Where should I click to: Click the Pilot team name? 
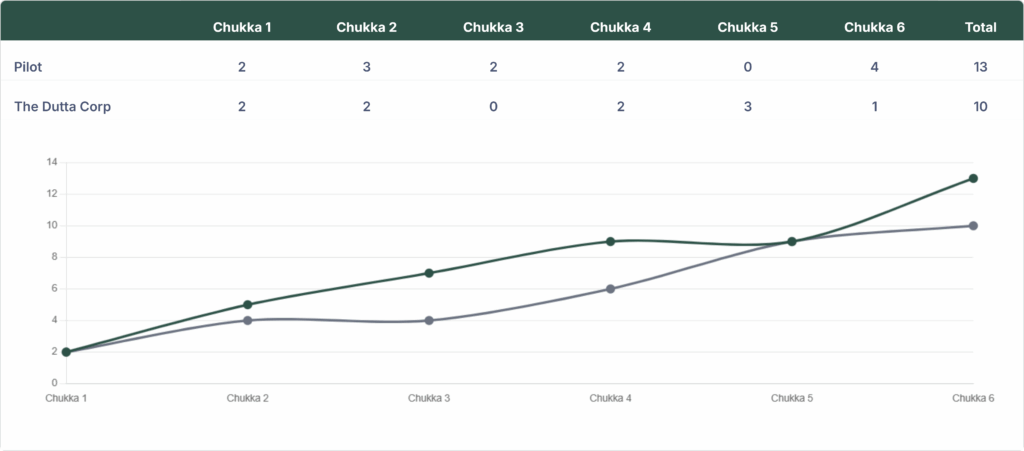tap(28, 67)
